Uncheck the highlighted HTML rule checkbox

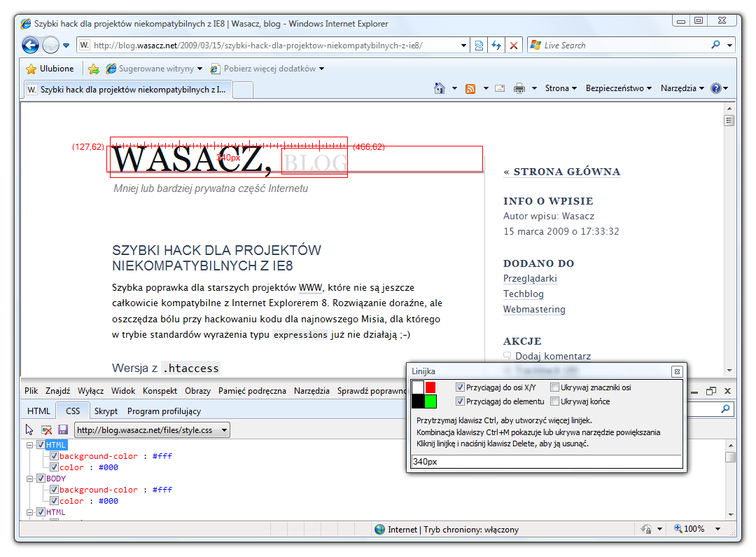click(x=41, y=445)
